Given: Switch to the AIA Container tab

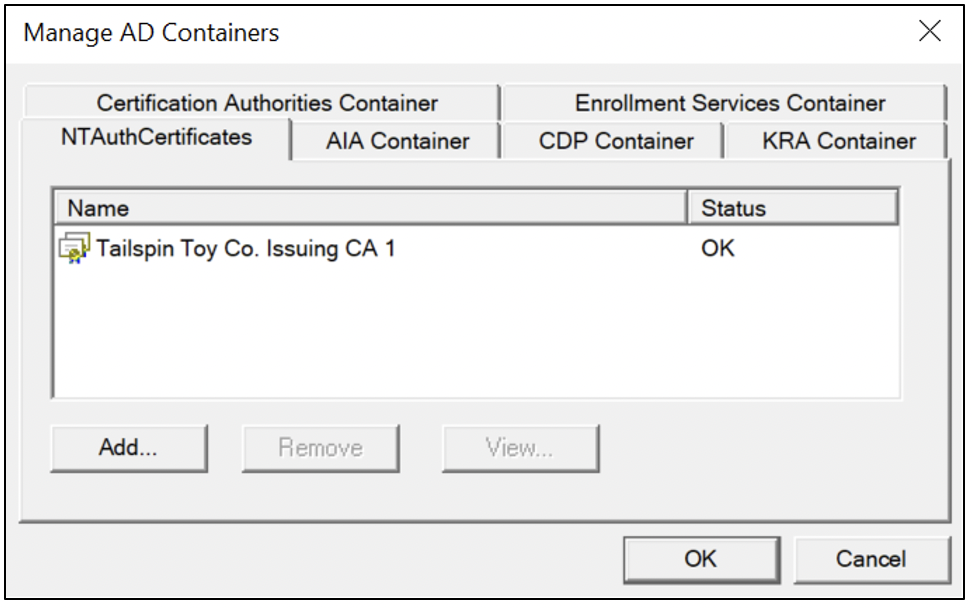Looking at the screenshot, I should (397, 141).
